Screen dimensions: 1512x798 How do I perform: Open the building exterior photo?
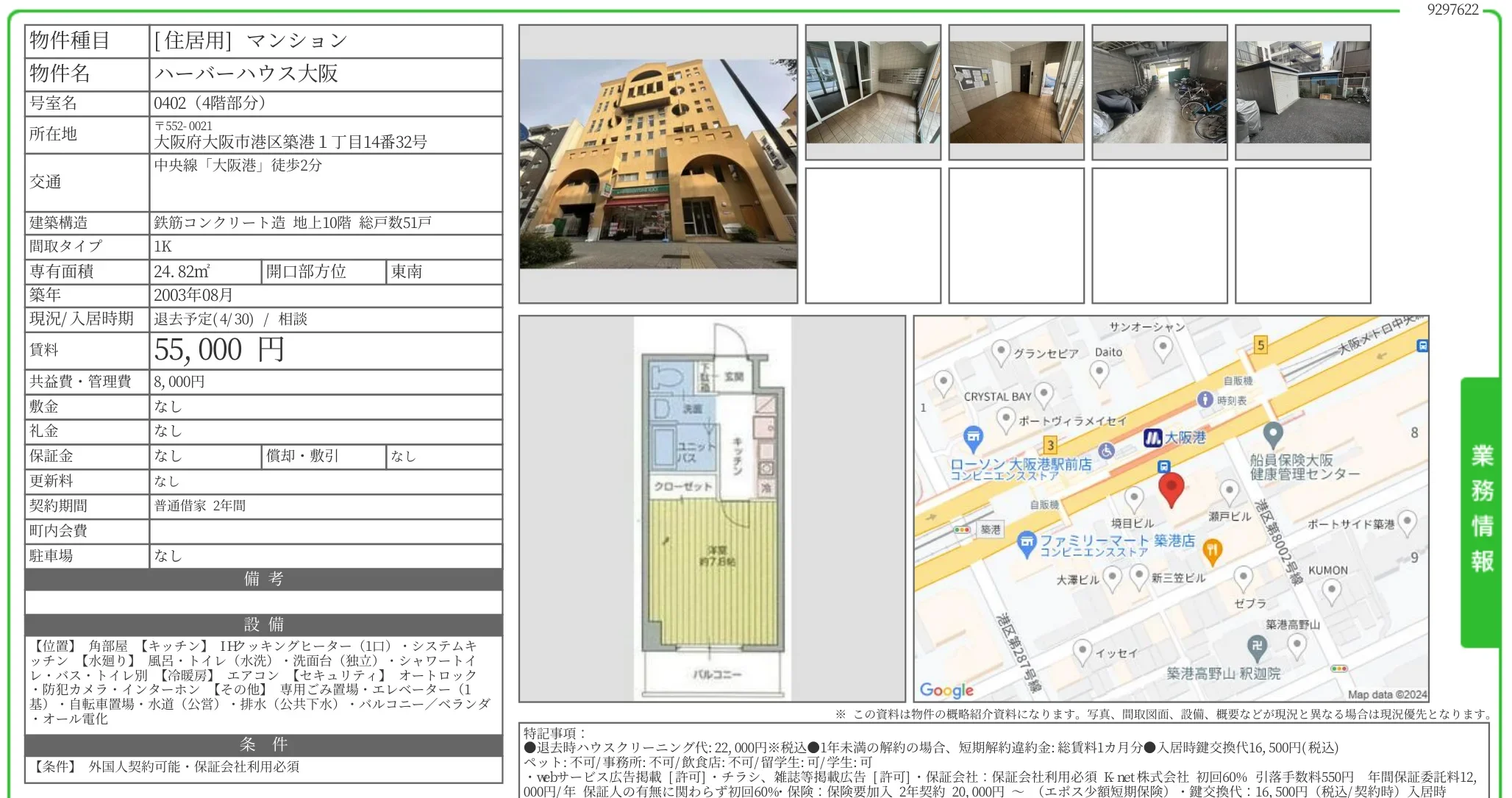pyautogui.click(x=658, y=165)
